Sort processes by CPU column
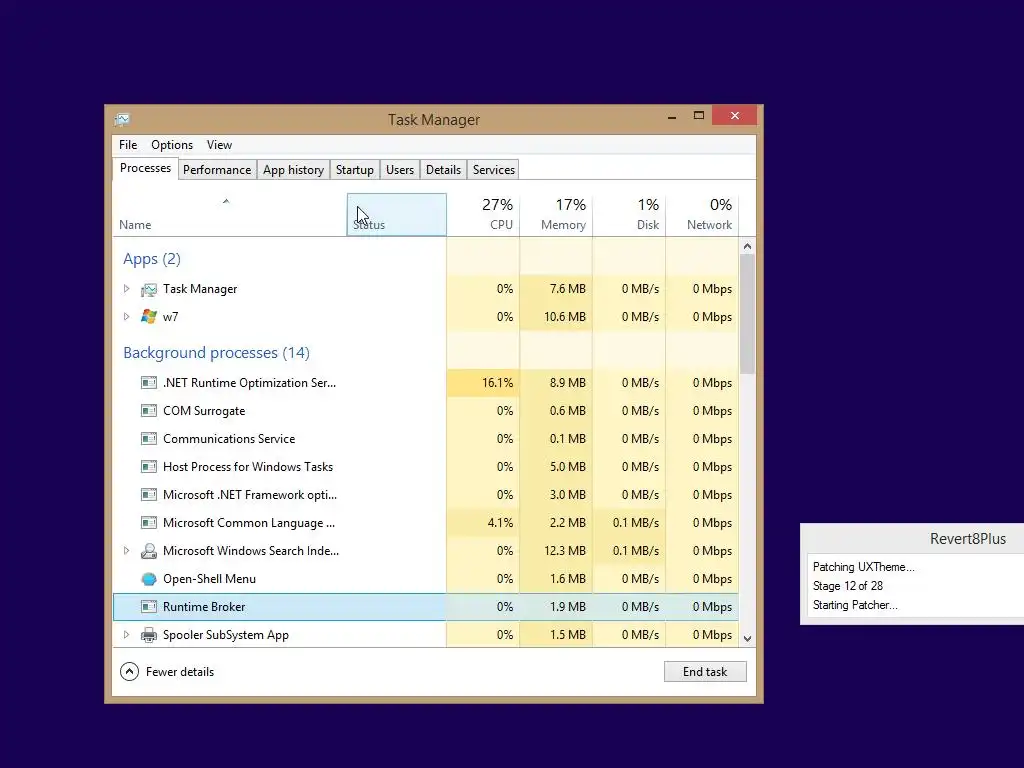Image resolution: width=1024 pixels, height=768 pixels. (483, 215)
